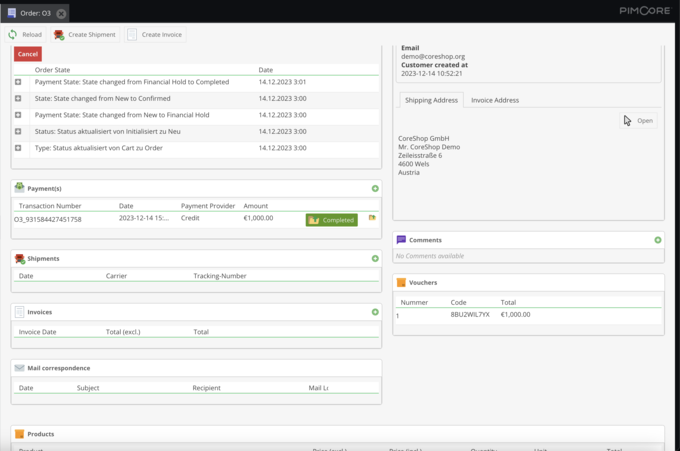The height and width of the screenshot is (451, 680).
Task: Add a new invoice with plus icon
Action: coord(375,312)
